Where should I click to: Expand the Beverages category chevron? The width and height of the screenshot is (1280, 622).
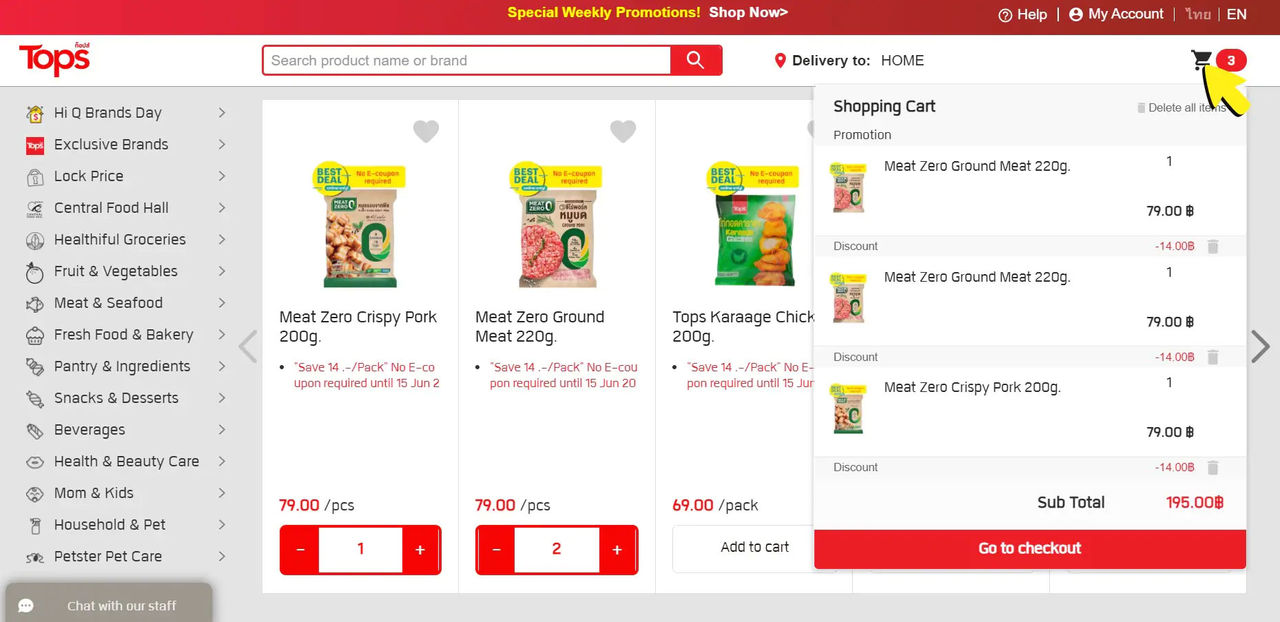click(222, 430)
